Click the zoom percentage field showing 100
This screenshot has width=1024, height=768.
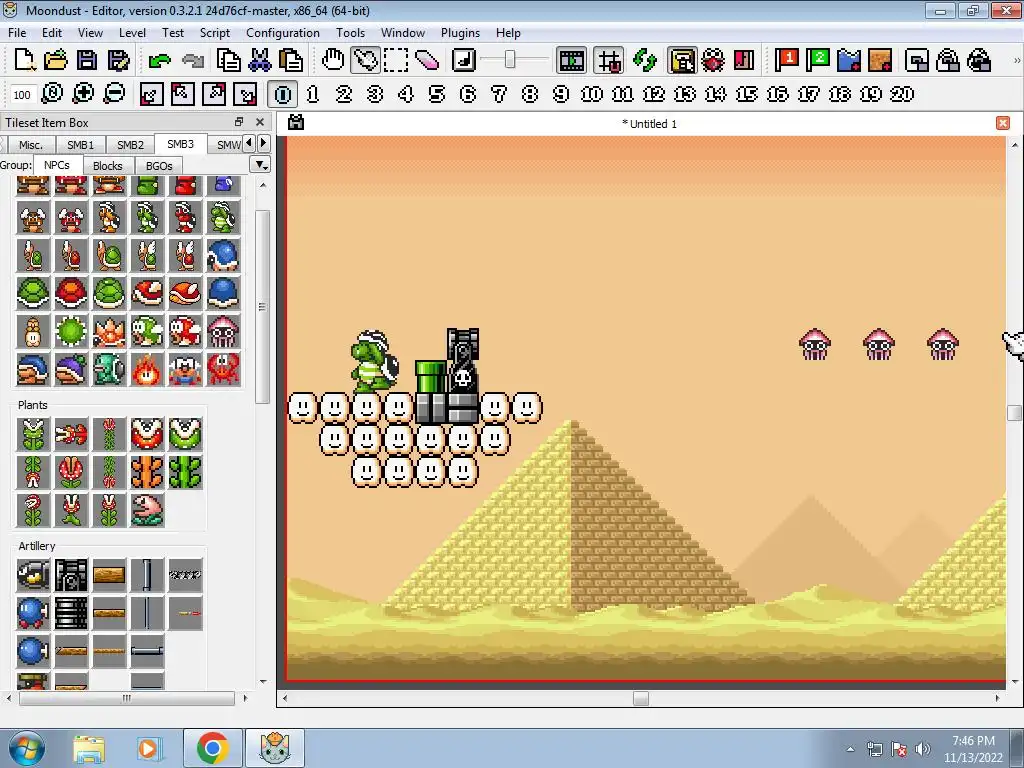22,95
